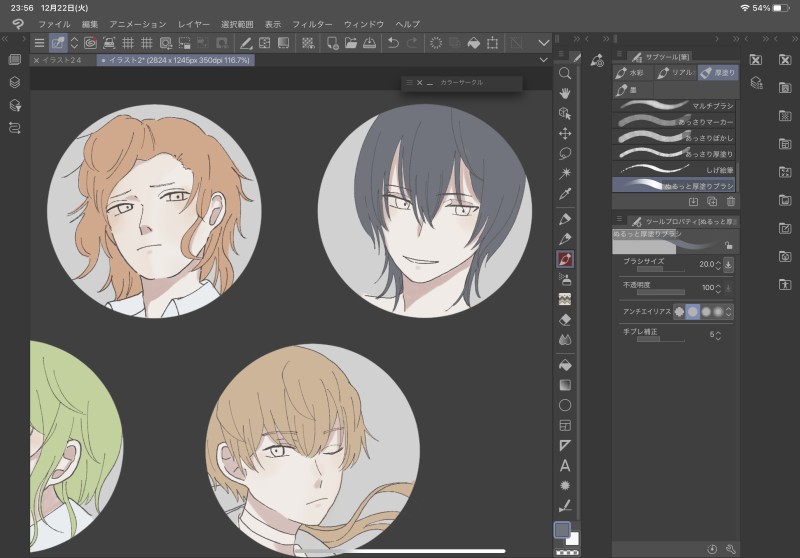Open the canvas tab list chevron

tap(543, 60)
